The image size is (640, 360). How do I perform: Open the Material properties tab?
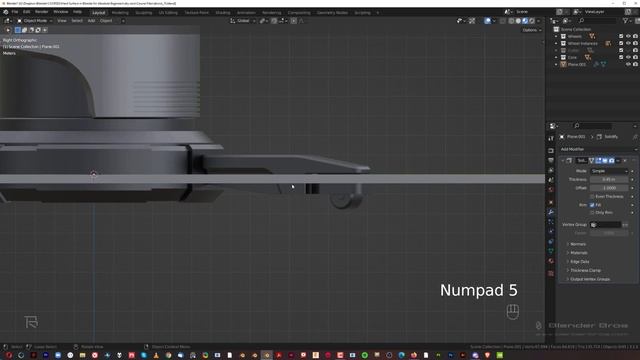551,260
